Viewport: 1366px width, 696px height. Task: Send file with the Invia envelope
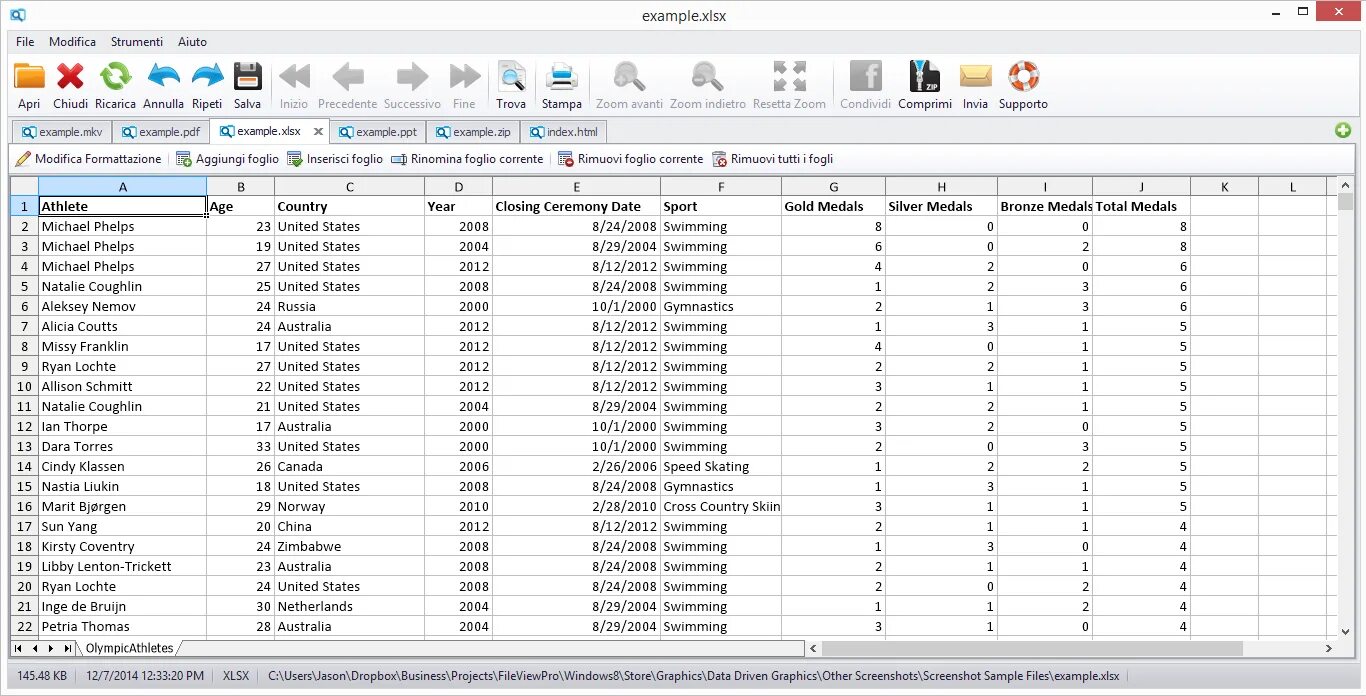975,76
